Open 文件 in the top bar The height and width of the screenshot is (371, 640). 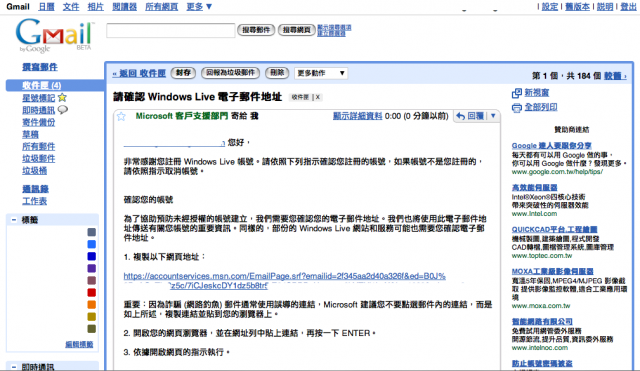[71, 7]
